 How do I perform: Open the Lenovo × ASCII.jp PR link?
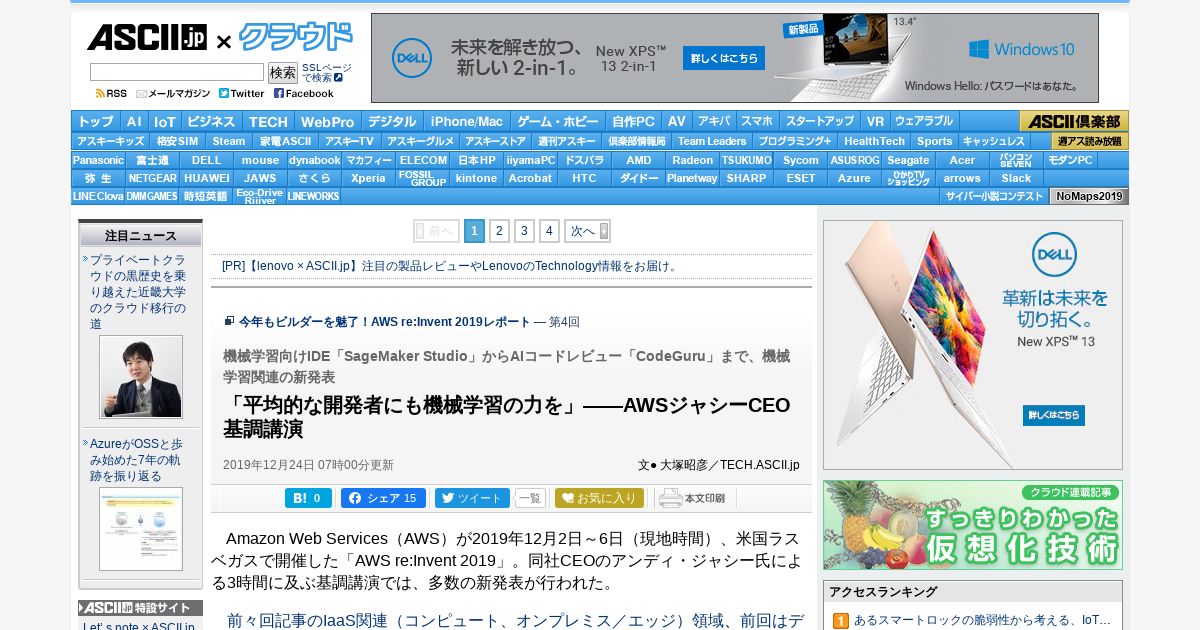pyautogui.click(x=450, y=266)
